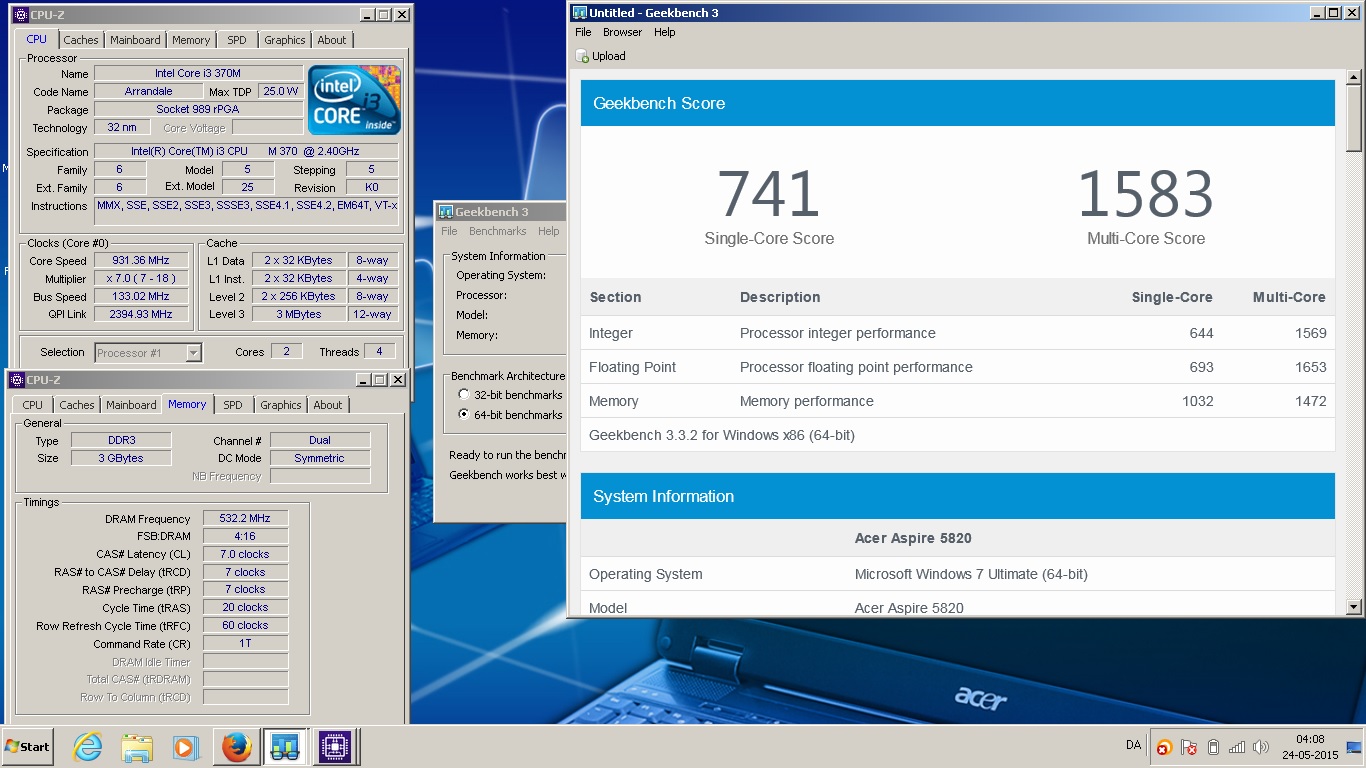Open Mainboard tab in top CPU-Z window
This screenshot has width=1366, height=768.
(135, 40)
